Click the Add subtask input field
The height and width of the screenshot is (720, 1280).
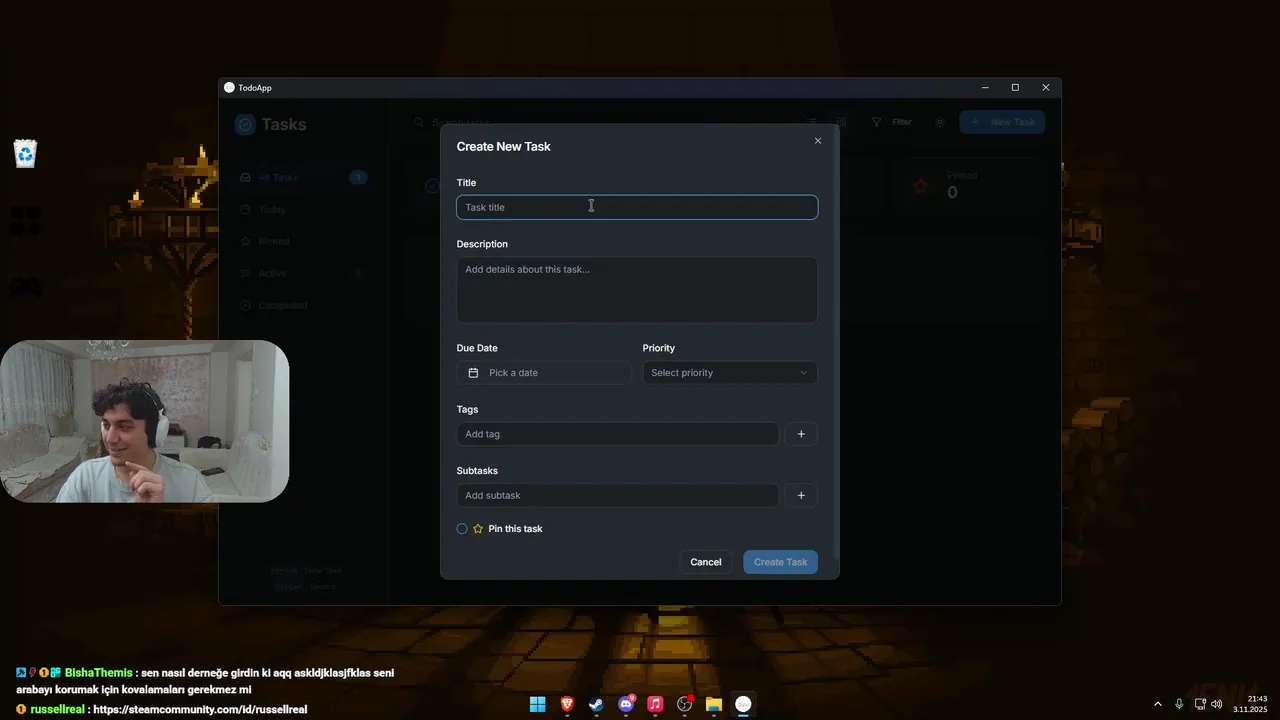pos(617,495)
